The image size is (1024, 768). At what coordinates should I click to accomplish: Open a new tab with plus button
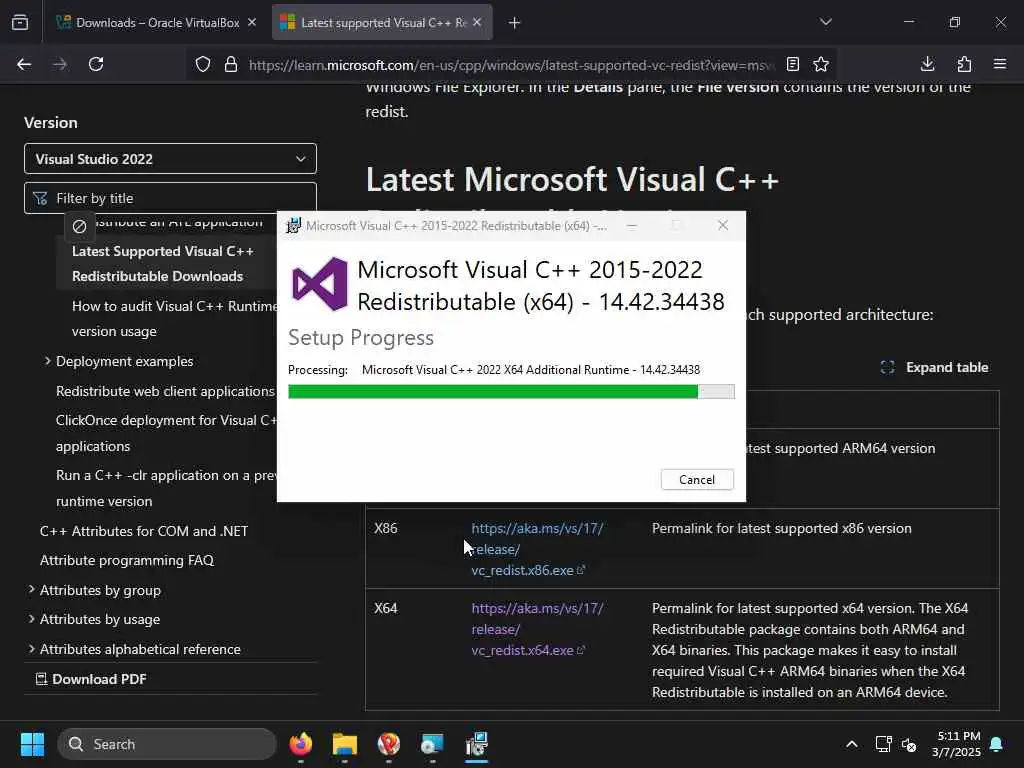point(515,23)
